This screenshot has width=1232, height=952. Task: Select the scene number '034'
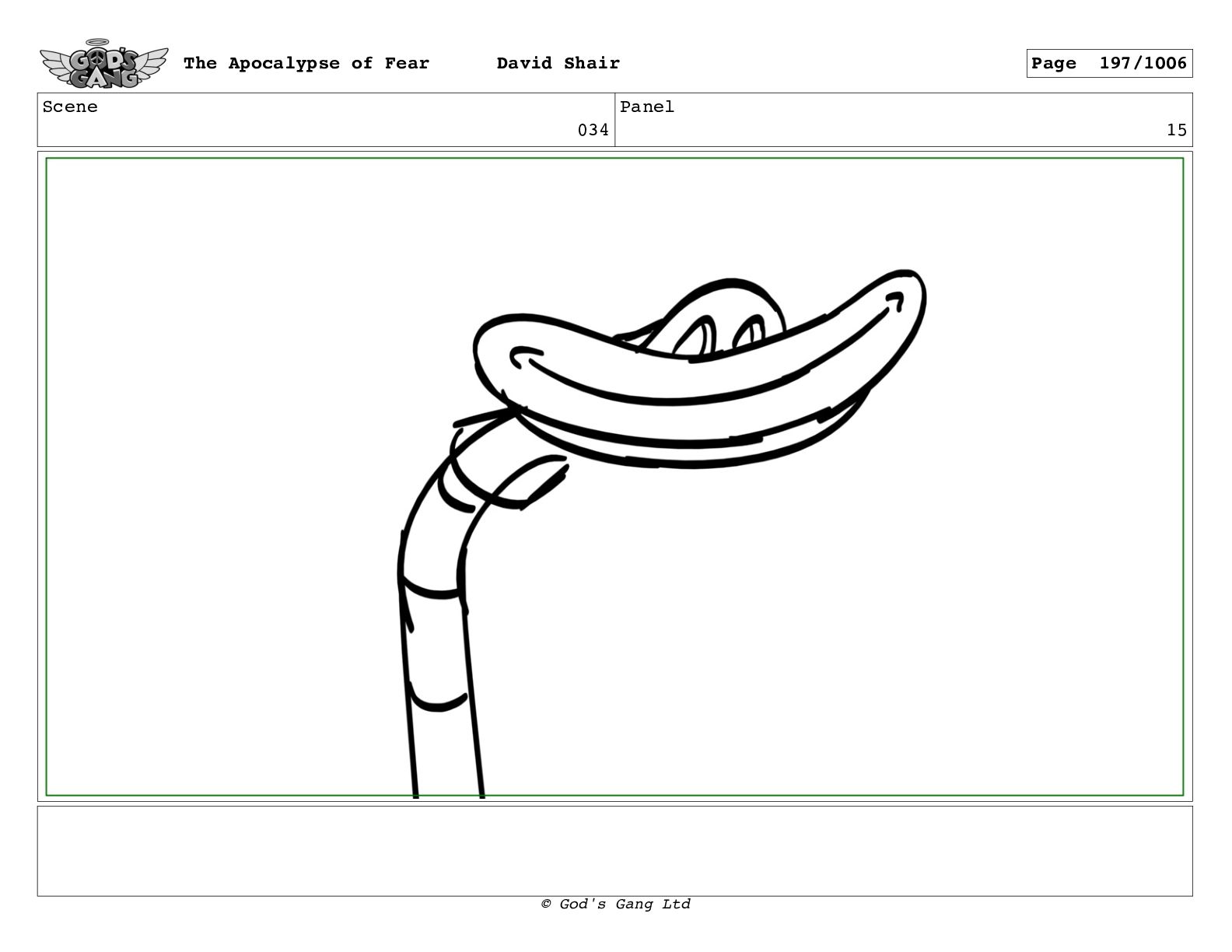(593, 130)
